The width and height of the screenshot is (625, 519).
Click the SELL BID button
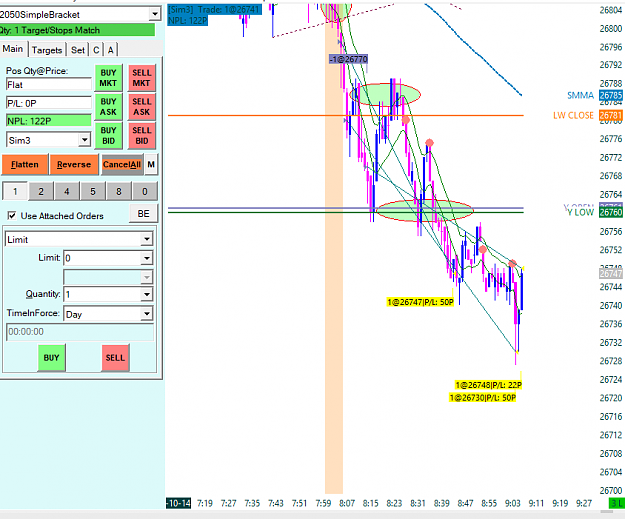[142, 136]
